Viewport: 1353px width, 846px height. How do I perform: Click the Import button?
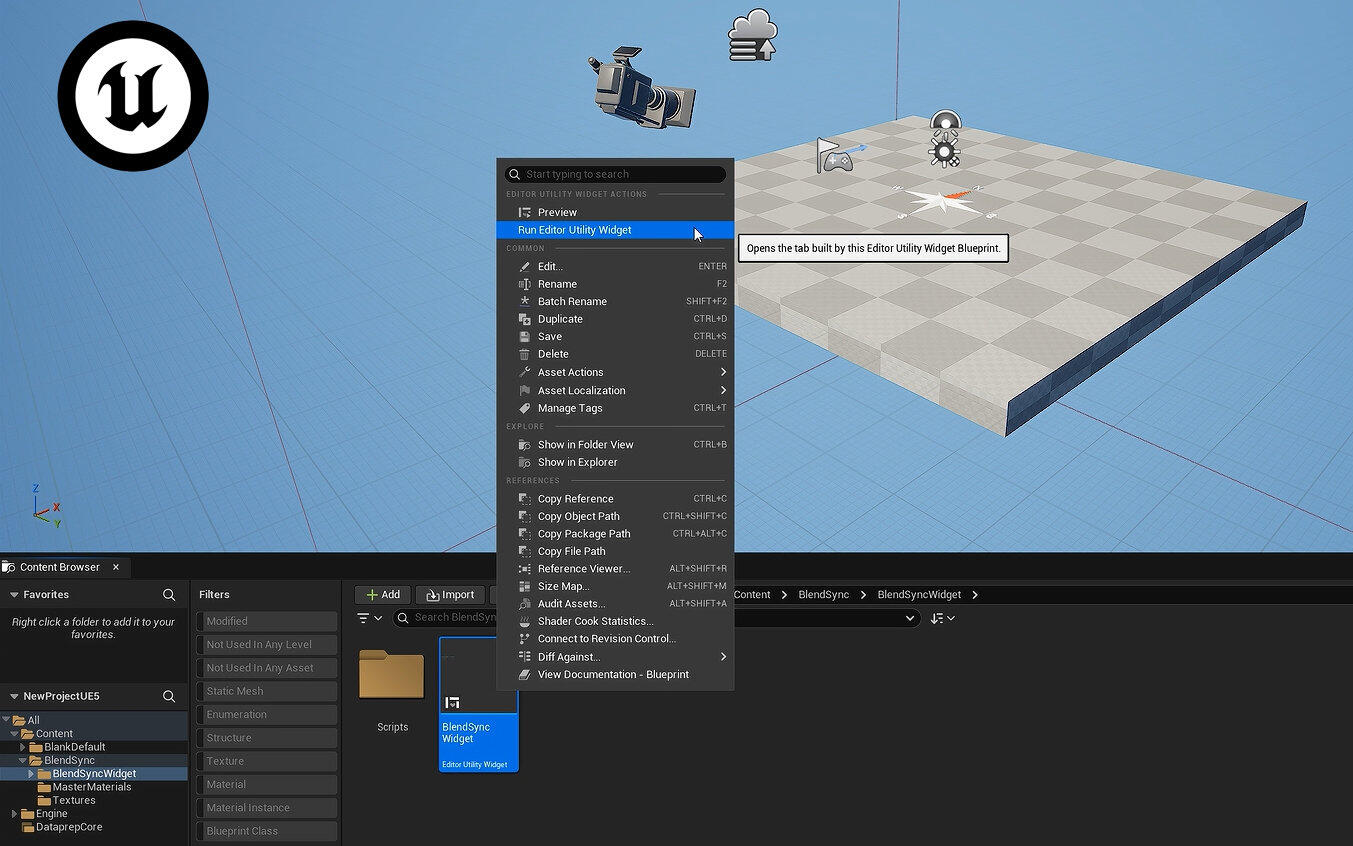coord(450,595)
